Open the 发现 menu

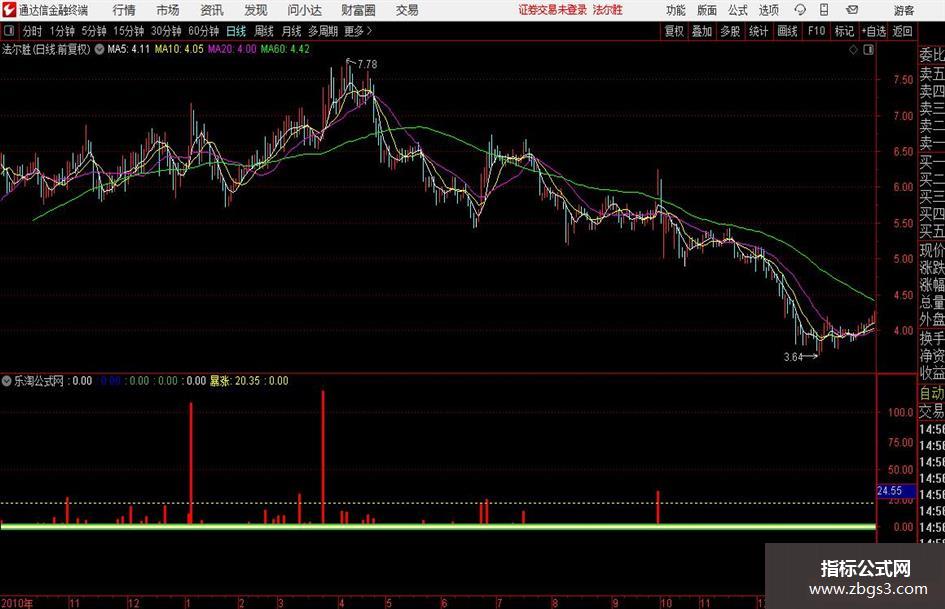[256, 10]
